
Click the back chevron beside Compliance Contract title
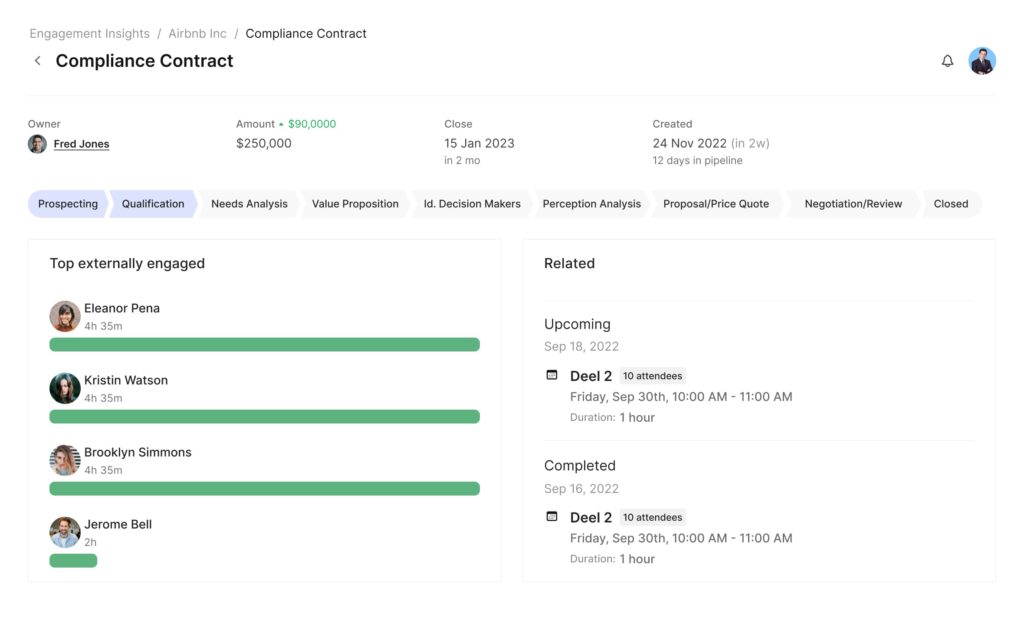(36, 60)
